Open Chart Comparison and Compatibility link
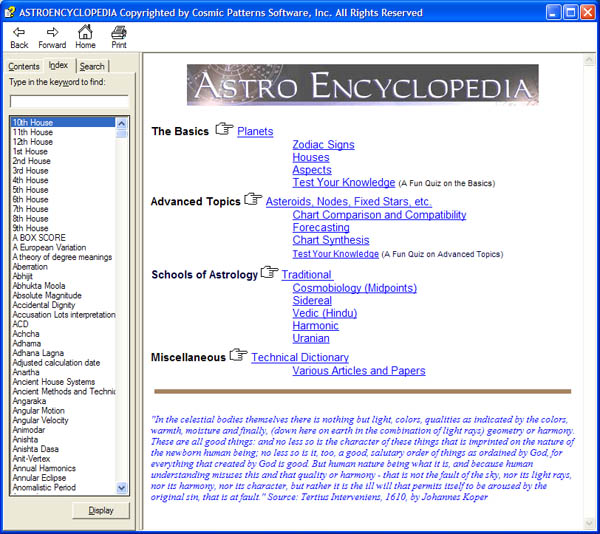The height and width of the screenshot is (534, 600). coord(379,215)
